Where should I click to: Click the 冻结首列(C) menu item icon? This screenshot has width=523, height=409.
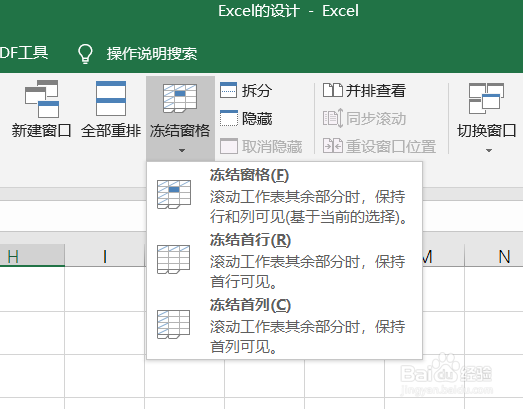(173, 324)
